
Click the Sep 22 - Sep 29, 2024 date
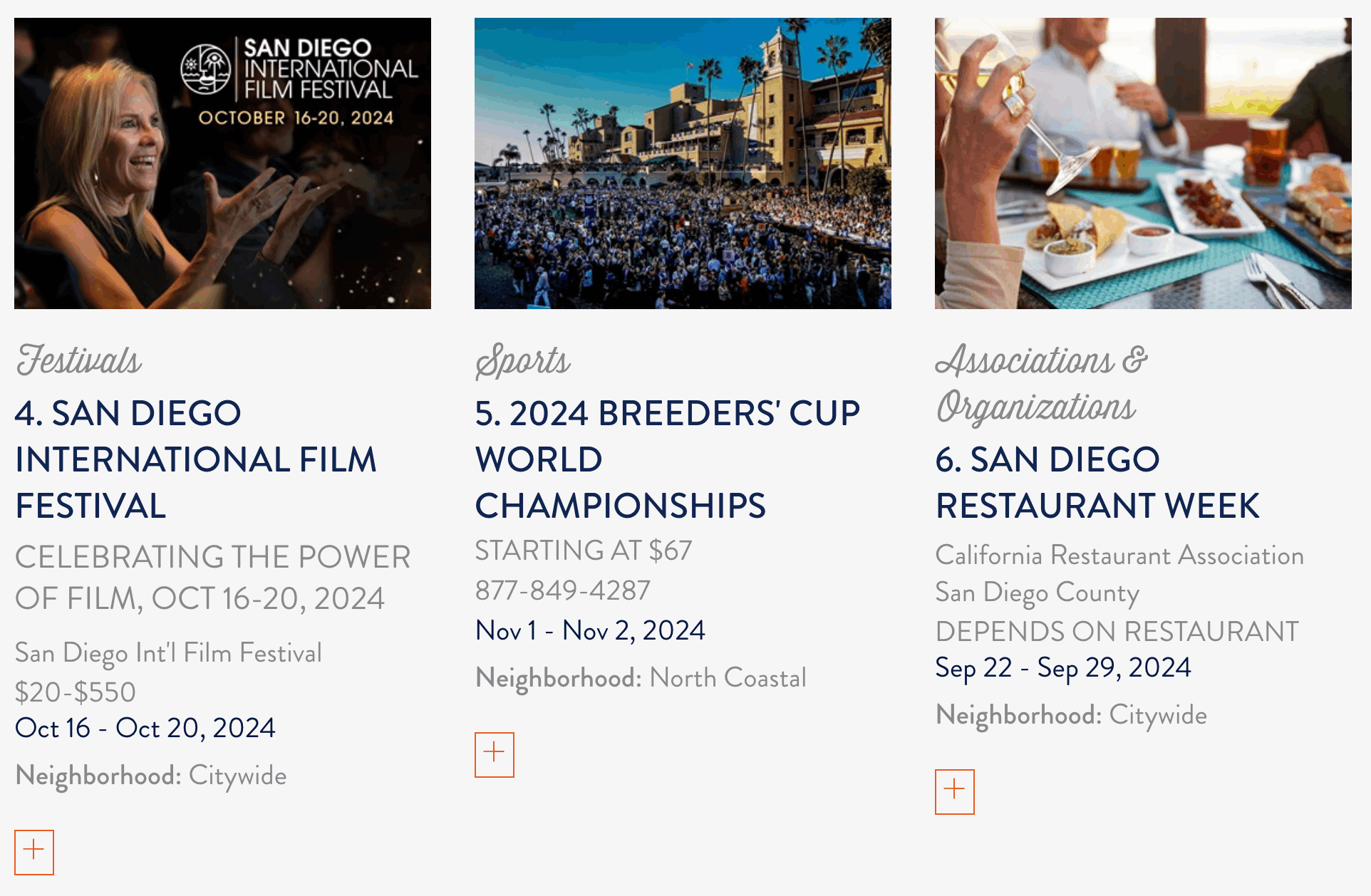tap(1063, 667)
